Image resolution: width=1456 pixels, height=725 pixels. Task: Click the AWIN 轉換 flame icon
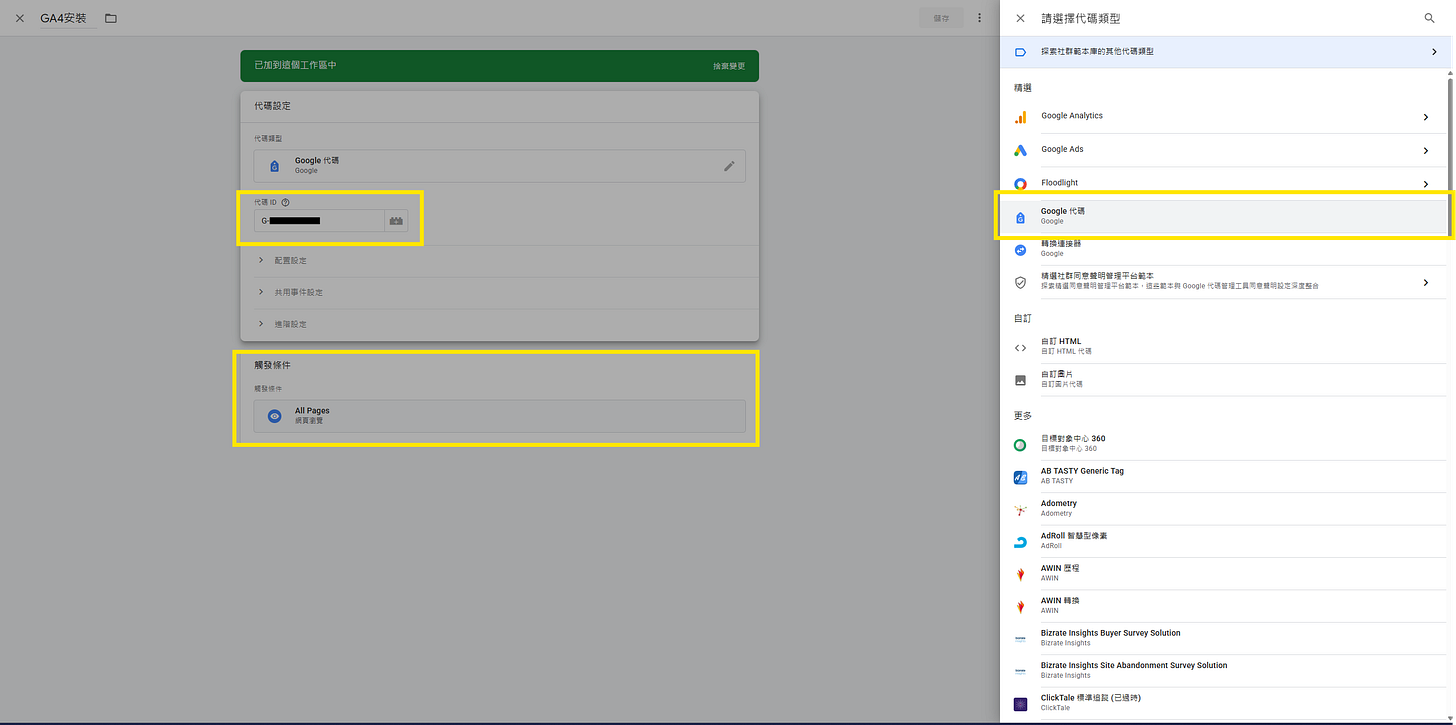click(x=1020, y=607)
